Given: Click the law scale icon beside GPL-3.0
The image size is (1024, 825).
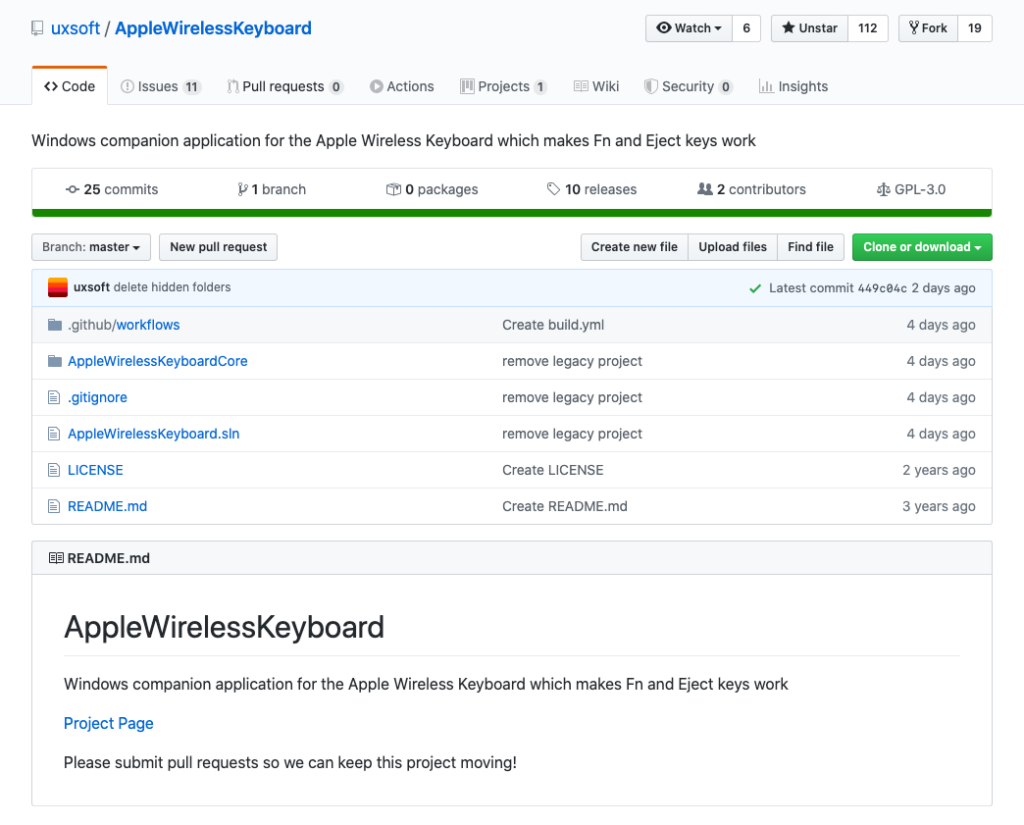Looking at the screenshot, I should coord(883,189).
